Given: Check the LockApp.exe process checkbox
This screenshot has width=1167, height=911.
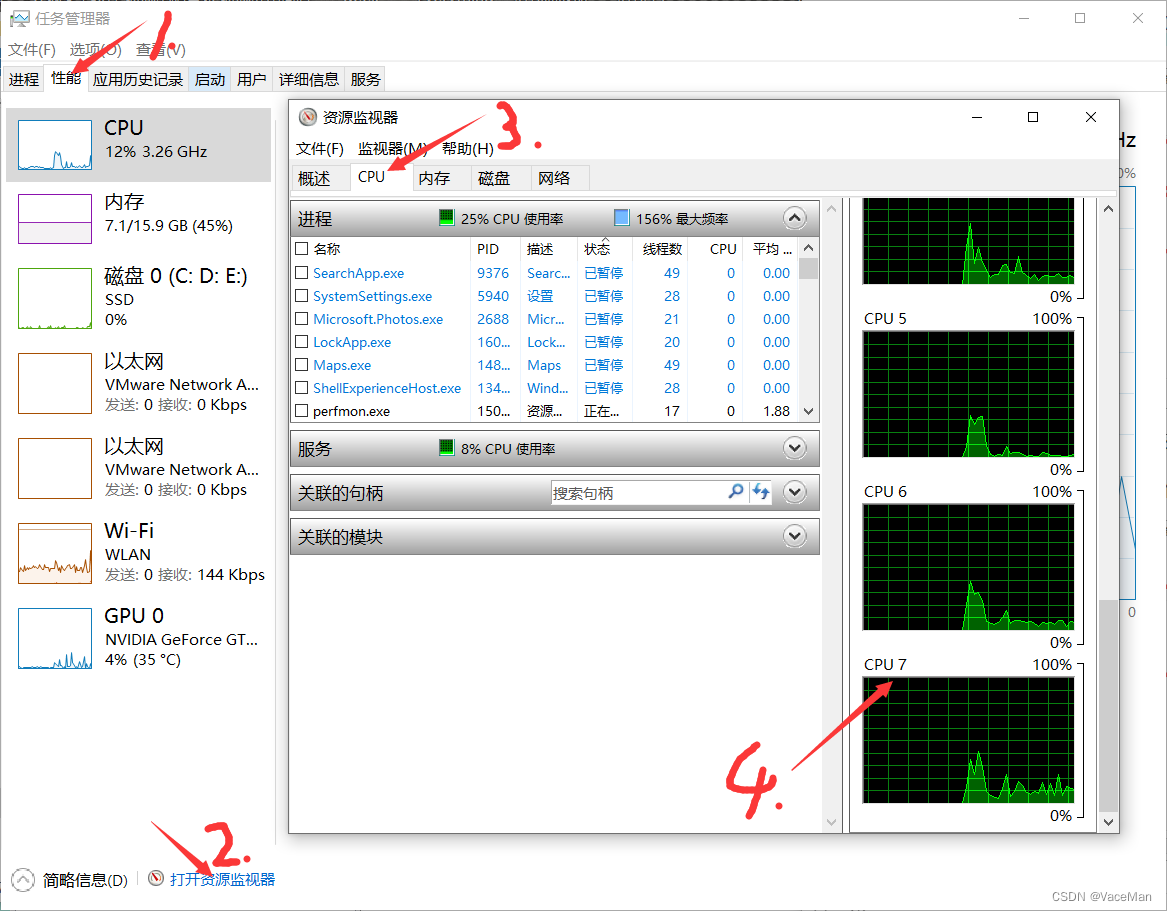Looking at the screenshot, I should tap(301, 342).
